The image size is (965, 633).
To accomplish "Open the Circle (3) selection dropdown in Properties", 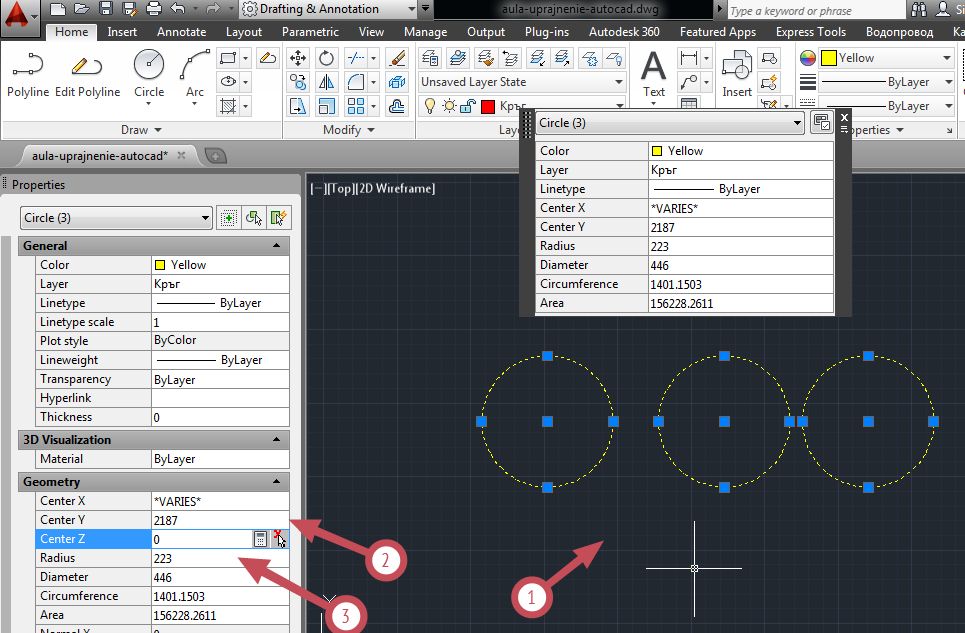I will 116,218.
